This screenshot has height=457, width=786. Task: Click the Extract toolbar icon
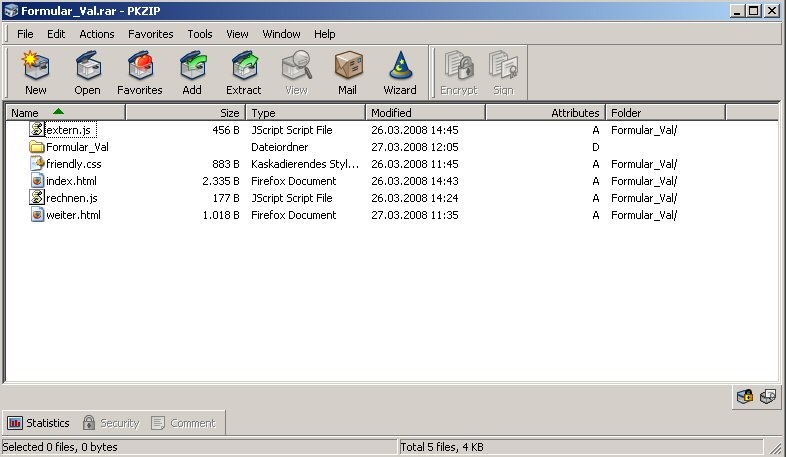[243, 73]
